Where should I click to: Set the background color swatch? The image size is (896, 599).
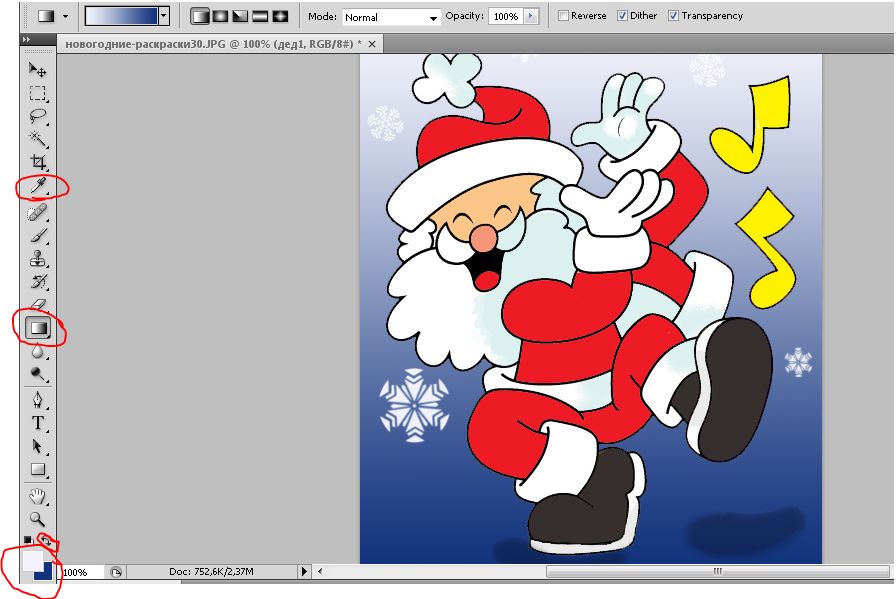47,573
